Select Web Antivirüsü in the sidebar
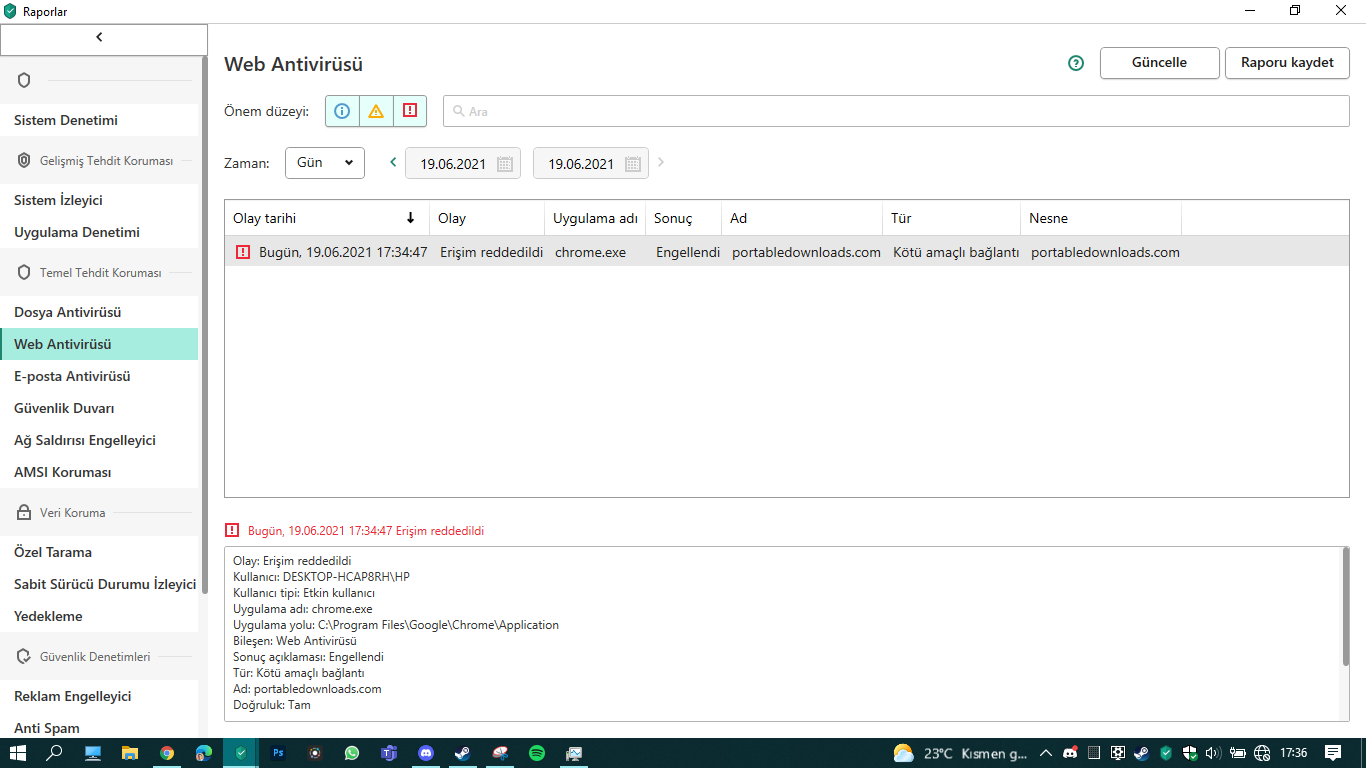 pos(99,344)
